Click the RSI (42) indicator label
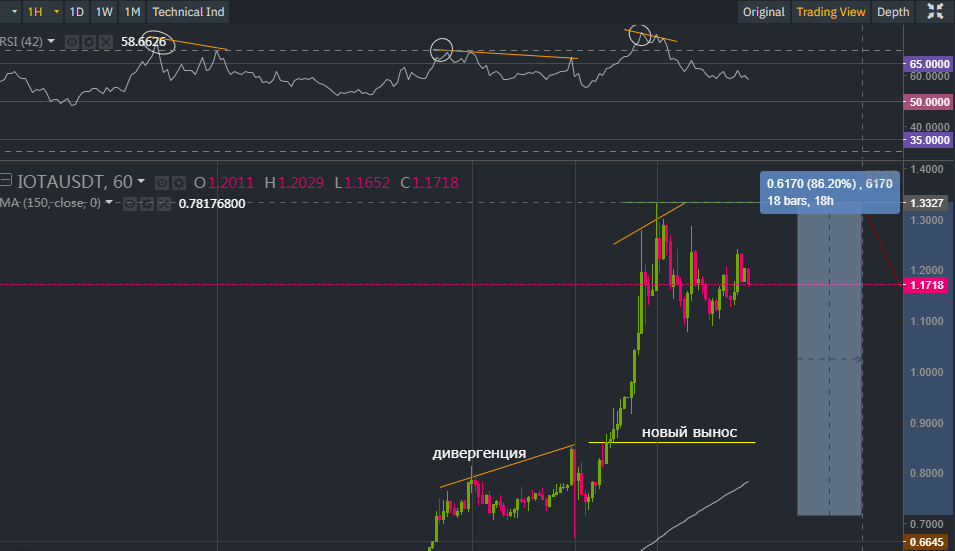This screenshot has width=955, height=551. pyautogui.click(x=21, y=41)
